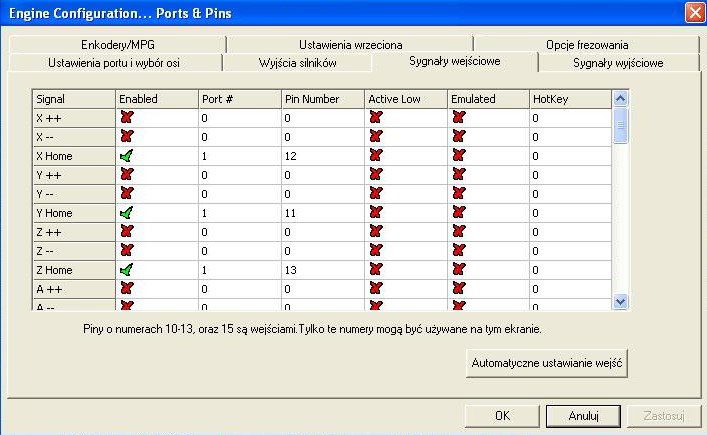Close the Engine Configuration dialog
This screenshot has height=435, width=707.
pyautogui.click(x=695, y=13)
